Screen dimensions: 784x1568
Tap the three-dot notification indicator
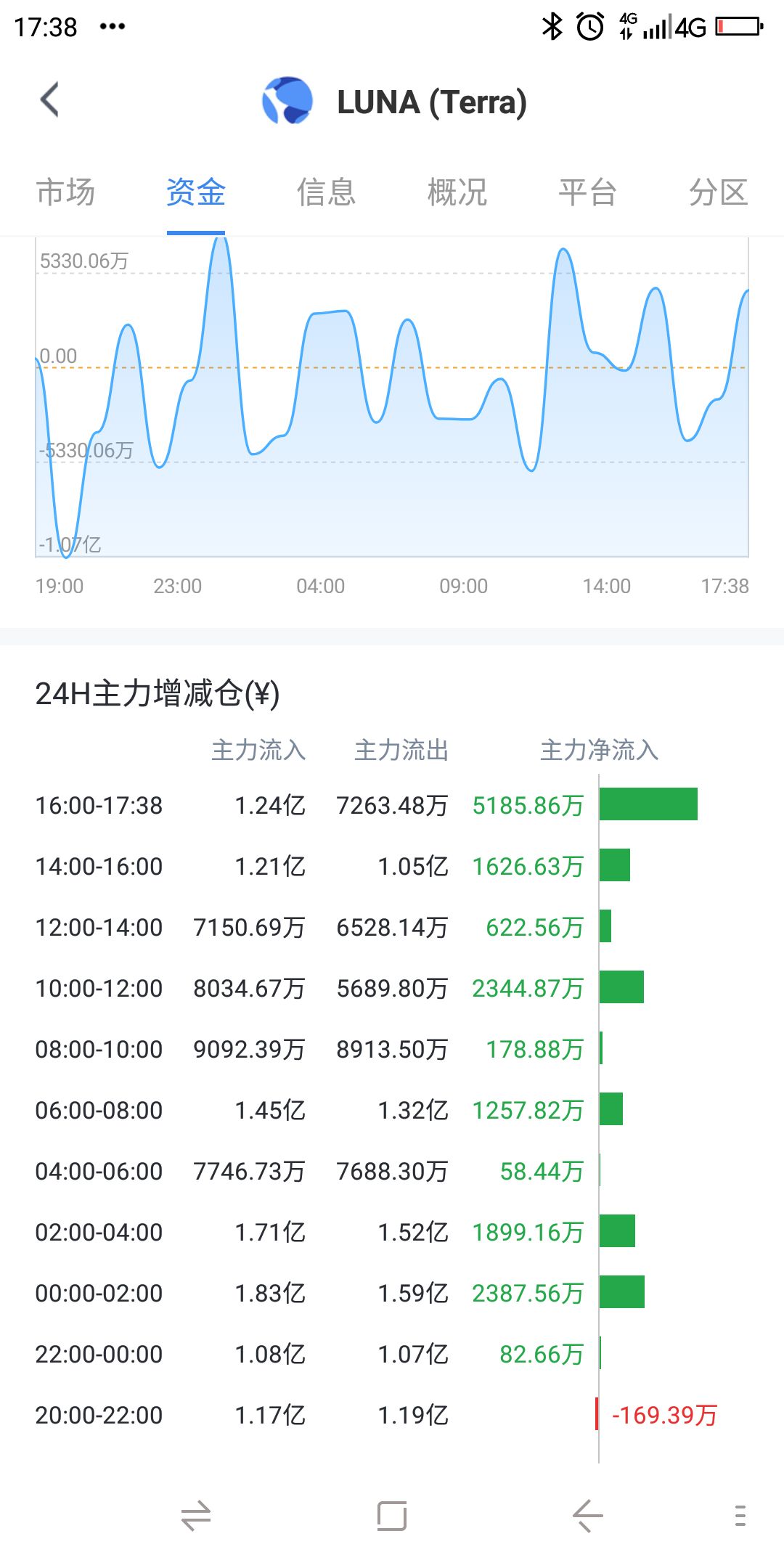point(113,27)
